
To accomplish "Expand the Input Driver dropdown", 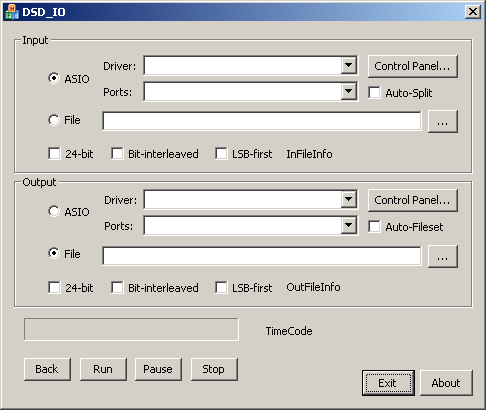I will pos(348,65).
